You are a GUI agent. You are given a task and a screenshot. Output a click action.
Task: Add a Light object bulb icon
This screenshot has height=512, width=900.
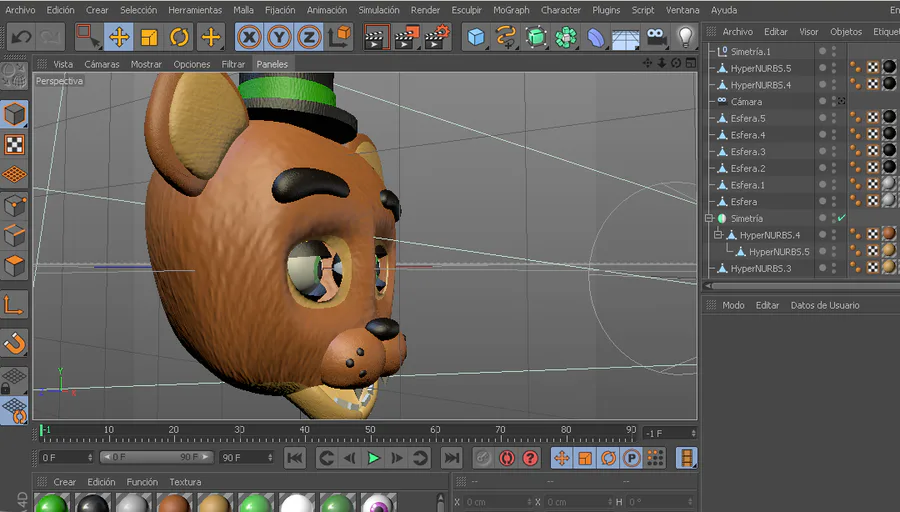pyautogui.click(x=685, y=37)
